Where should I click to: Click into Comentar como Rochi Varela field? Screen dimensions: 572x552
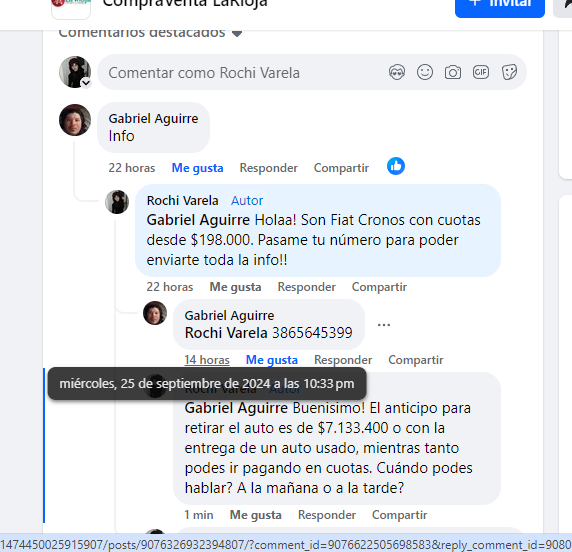point(241,72)
